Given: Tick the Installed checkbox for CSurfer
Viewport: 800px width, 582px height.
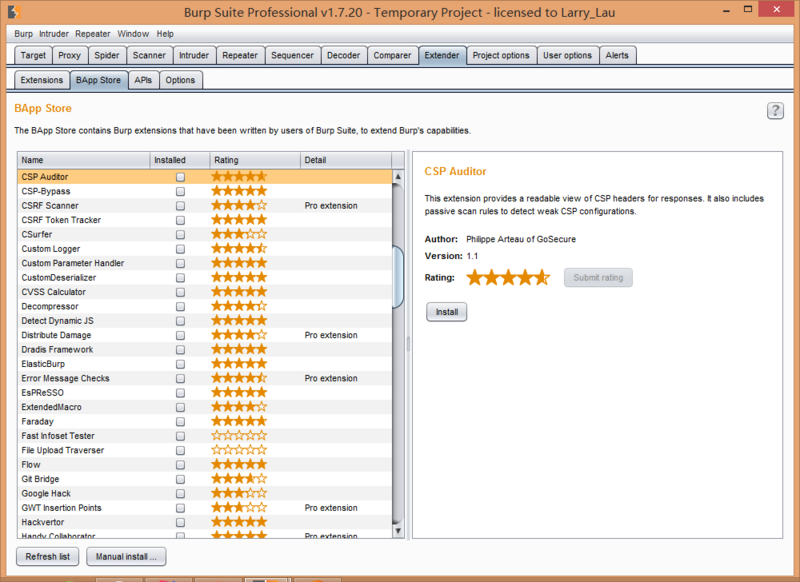Looking at the screenshot, I should (180, 235).
